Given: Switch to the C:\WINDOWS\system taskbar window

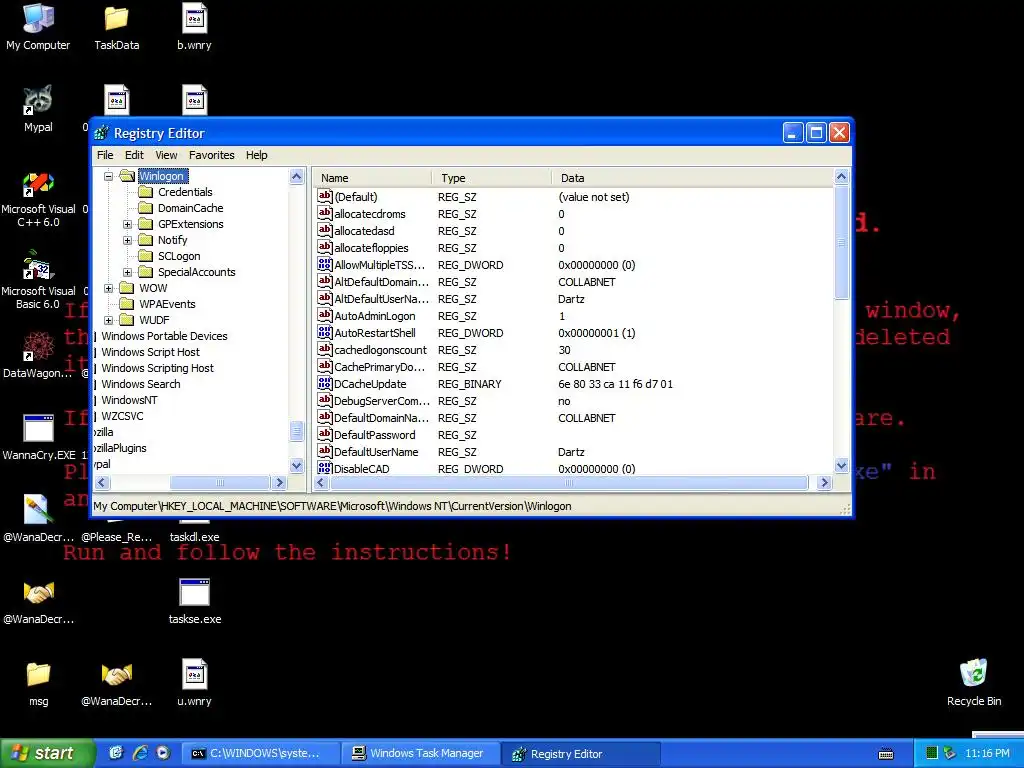Looking at the screenshot, I should click(x=260, y=753).
